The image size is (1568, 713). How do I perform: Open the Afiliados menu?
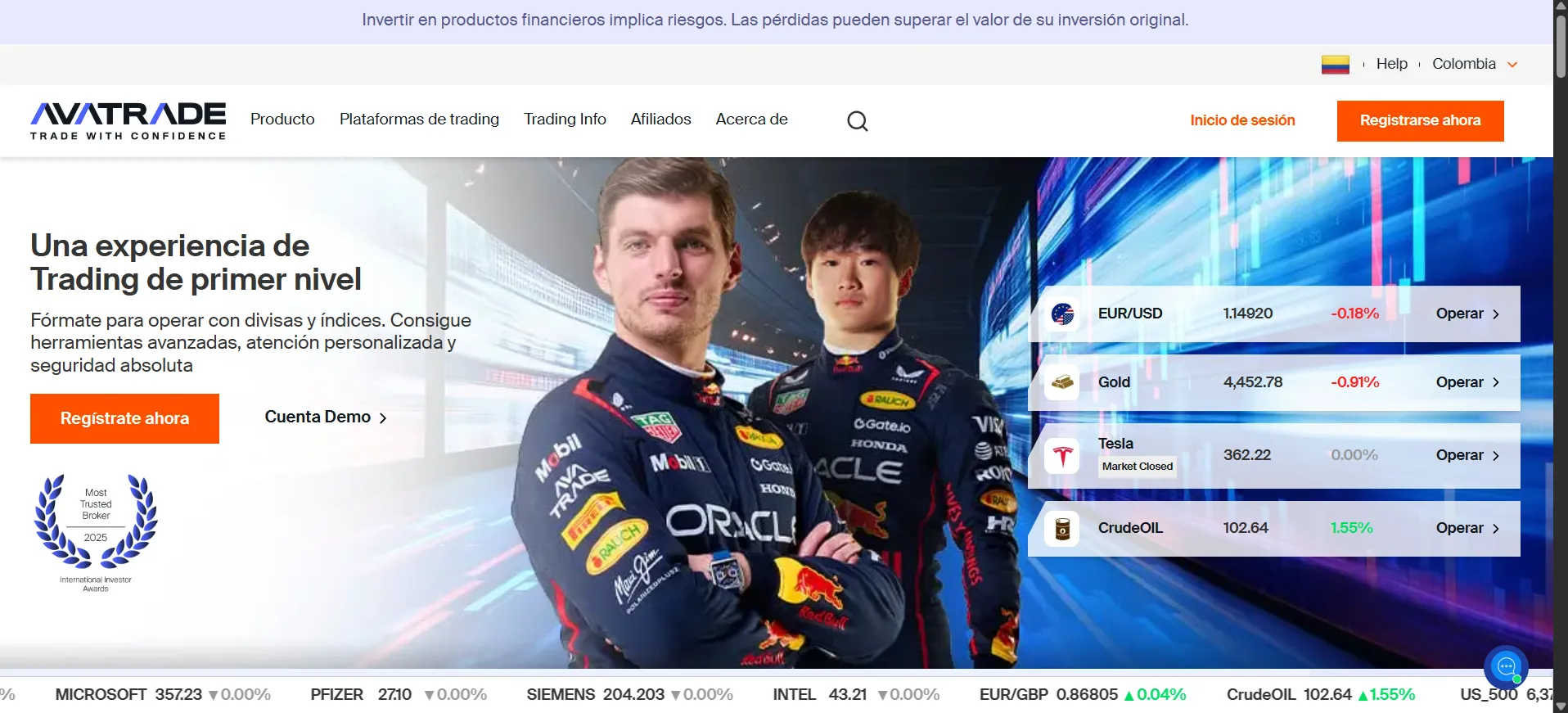tap(660, 120)
